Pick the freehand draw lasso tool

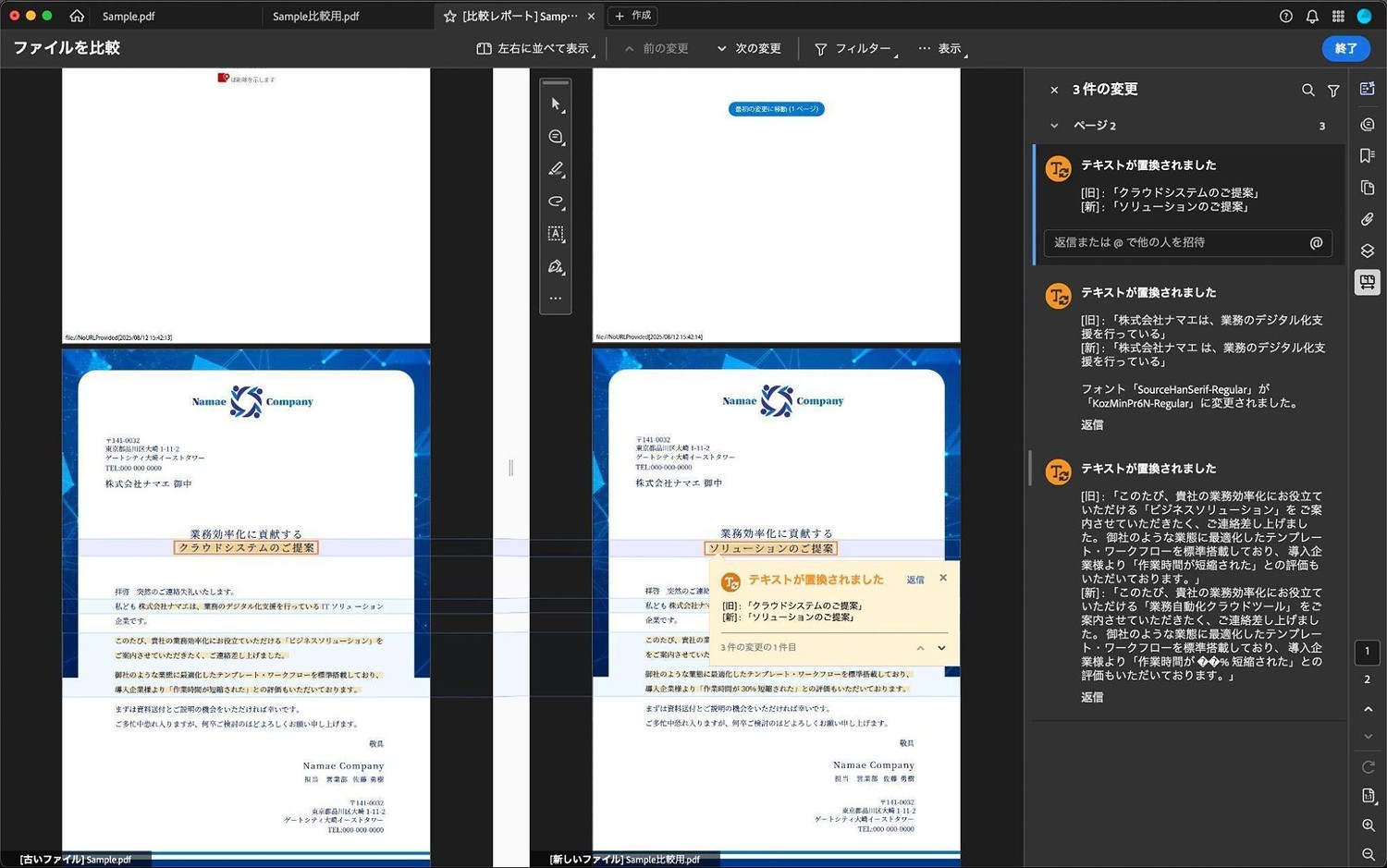tap(556, 202)
